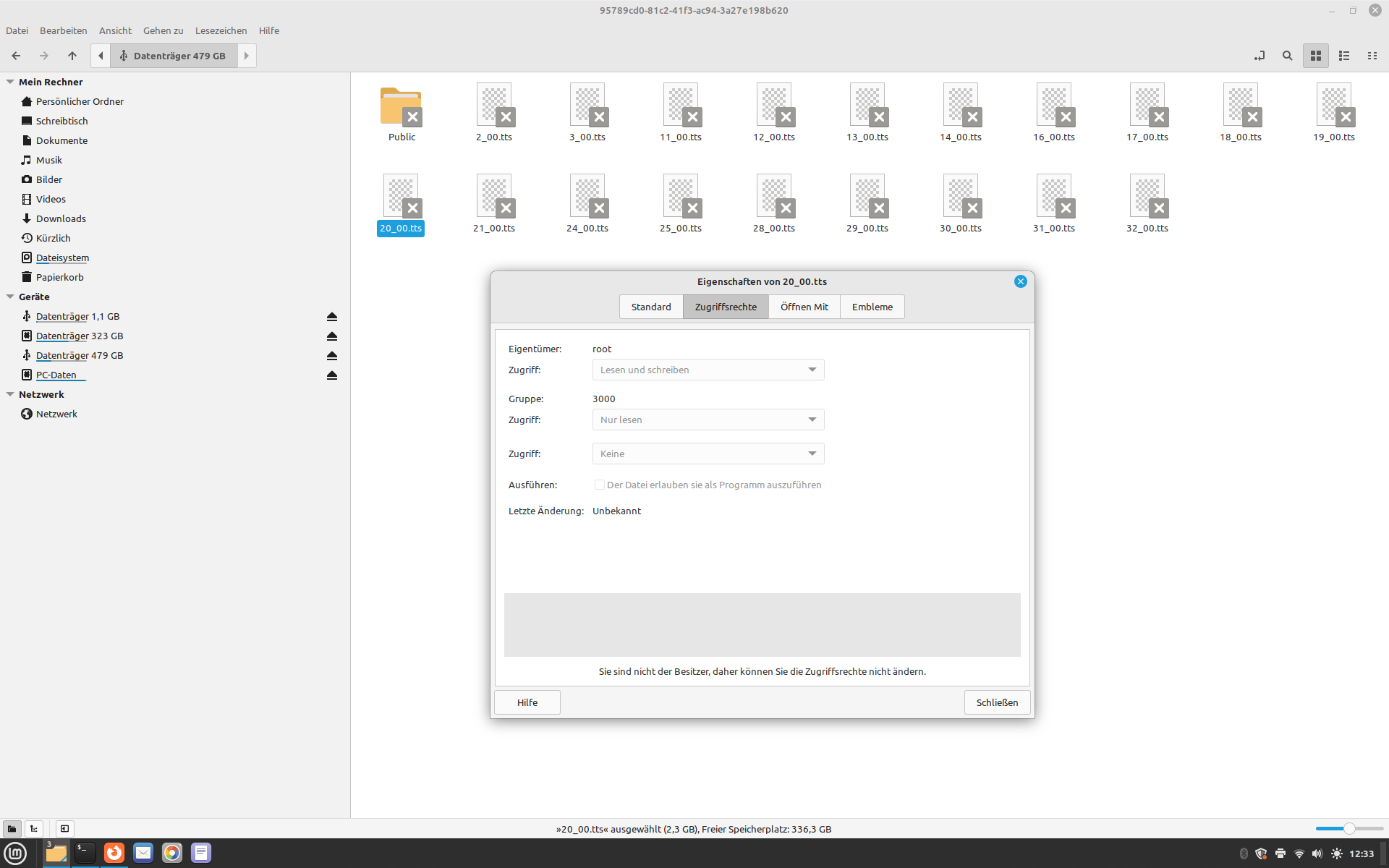Adjust the icon zoom slider
Image resolution: width=1389 pixels, height=868 pixels.
click(x=1348, y=829)
